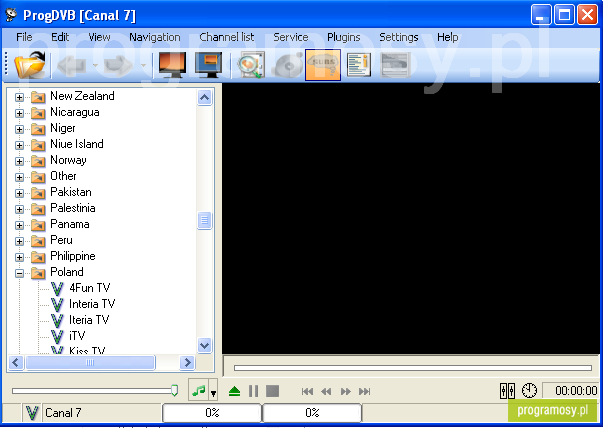Click the skip to previous button

pos(307,391)
